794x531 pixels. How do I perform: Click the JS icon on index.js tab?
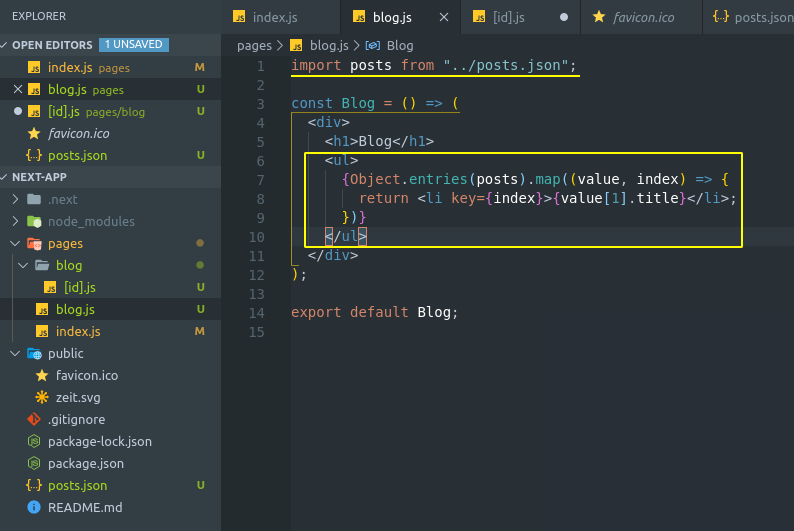(239, 17)
